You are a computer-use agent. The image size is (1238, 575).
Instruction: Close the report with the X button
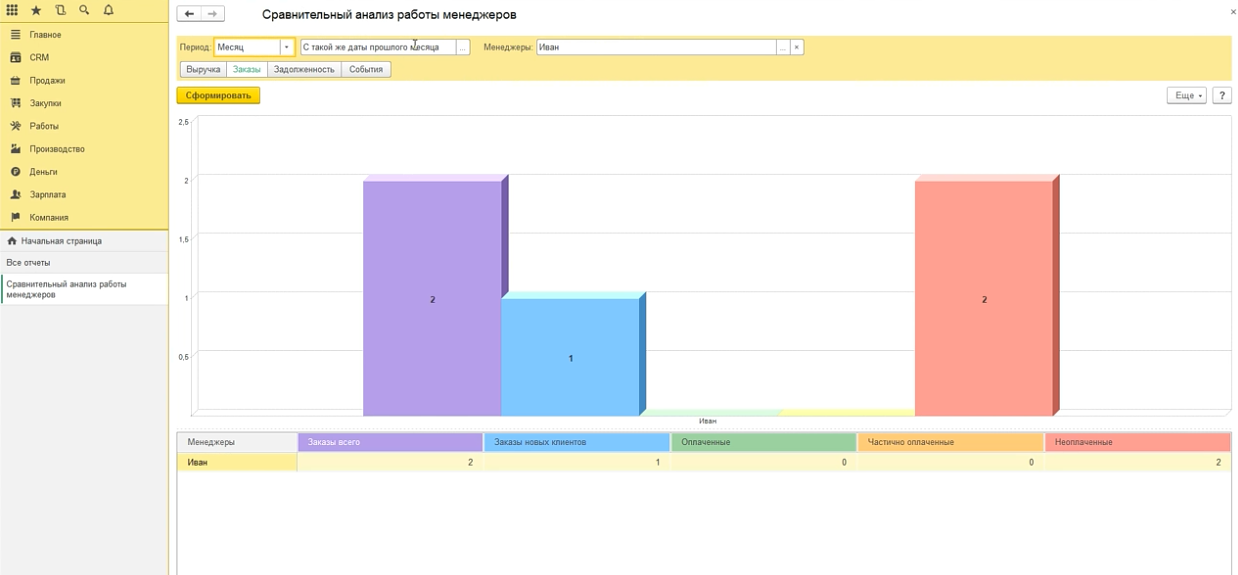click(x=1232, y=12)
